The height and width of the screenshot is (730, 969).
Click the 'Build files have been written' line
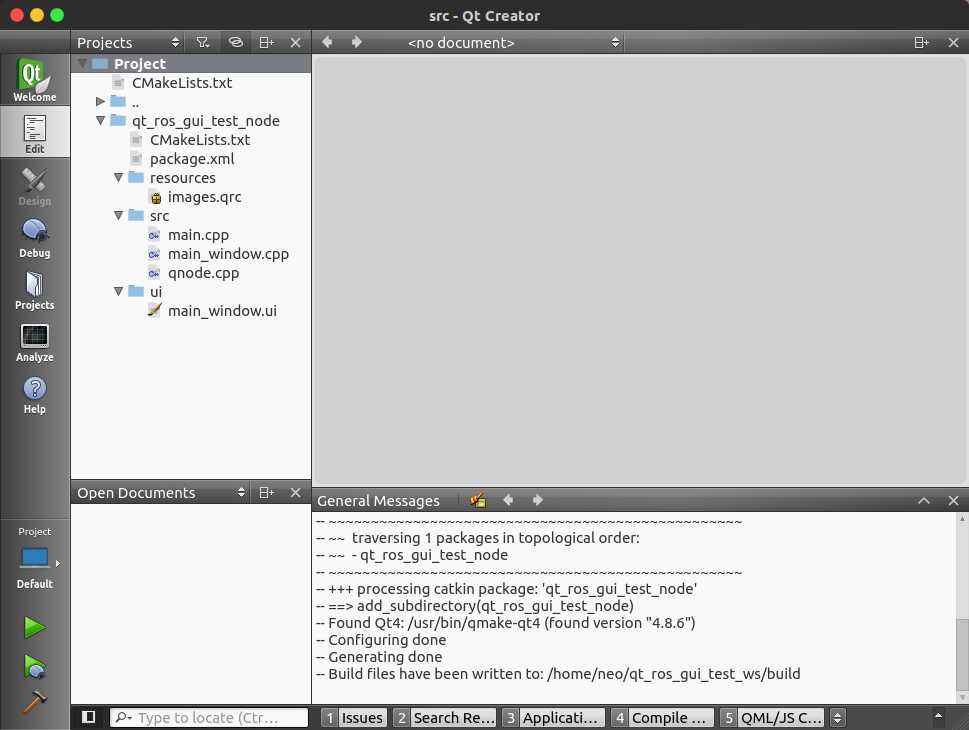click(558, 674)
